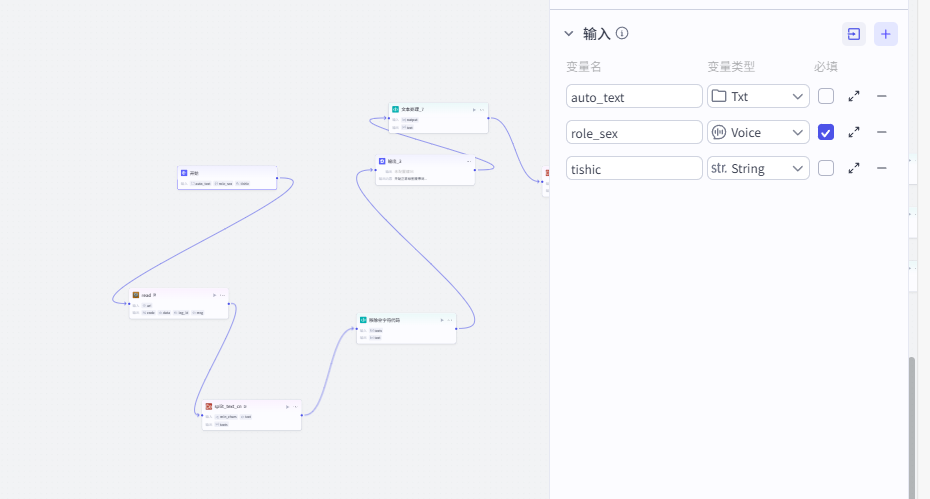Open the Txt variable type dropdown
This screenshot has height=499, width=930.
758,96
